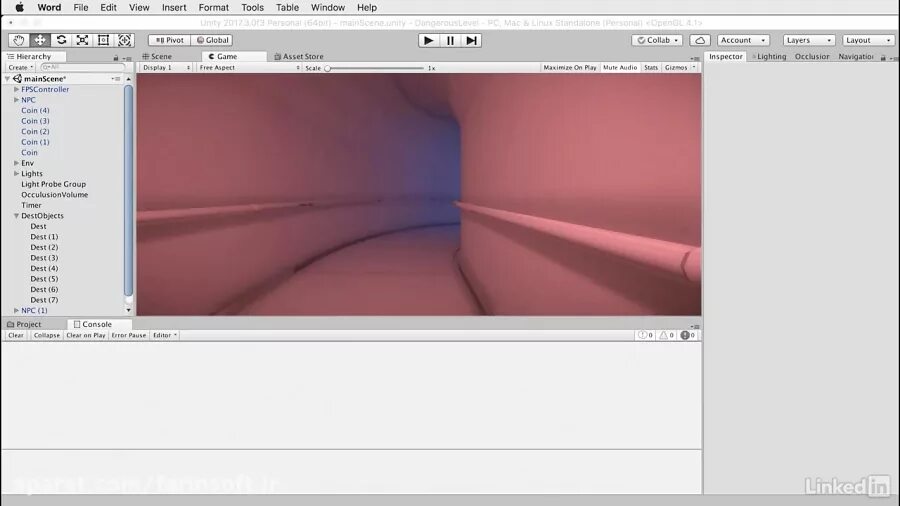Toggle the Stats overlay
This screenshot has height=506, width=900.
coord(651,68)
